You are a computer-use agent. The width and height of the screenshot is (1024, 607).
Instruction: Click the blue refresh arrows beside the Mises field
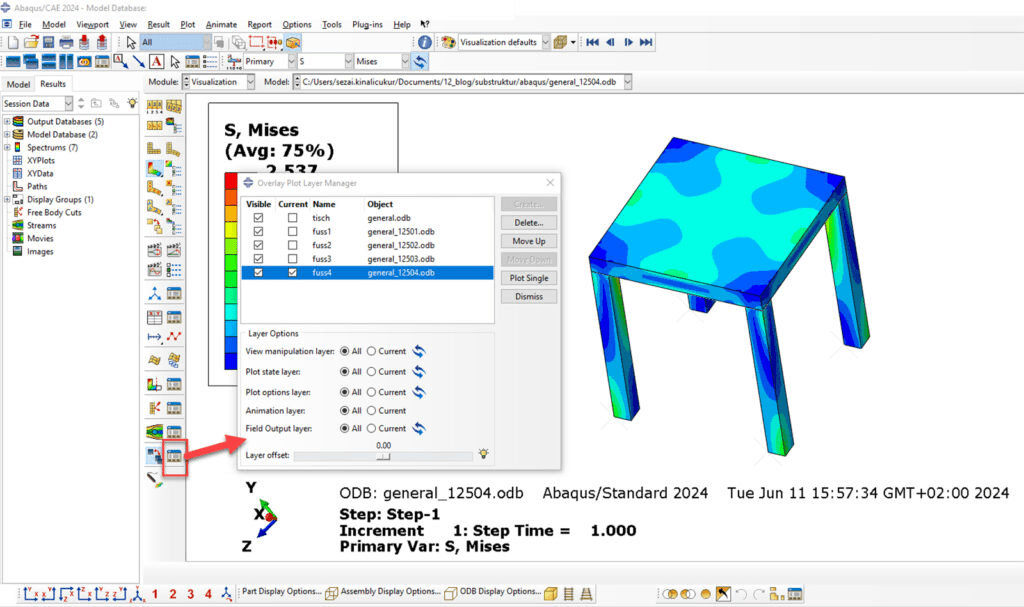click(418, 61)
